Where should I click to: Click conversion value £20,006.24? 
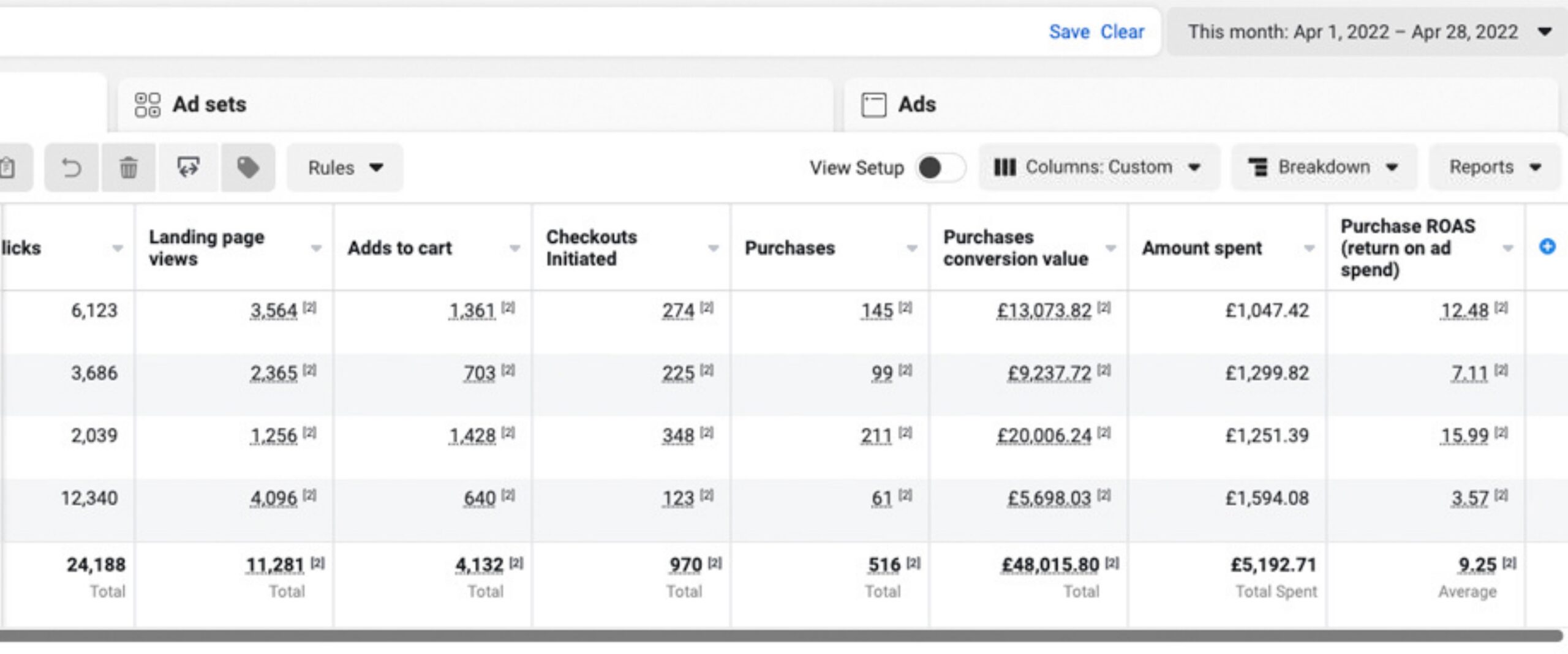(1044, 435)
